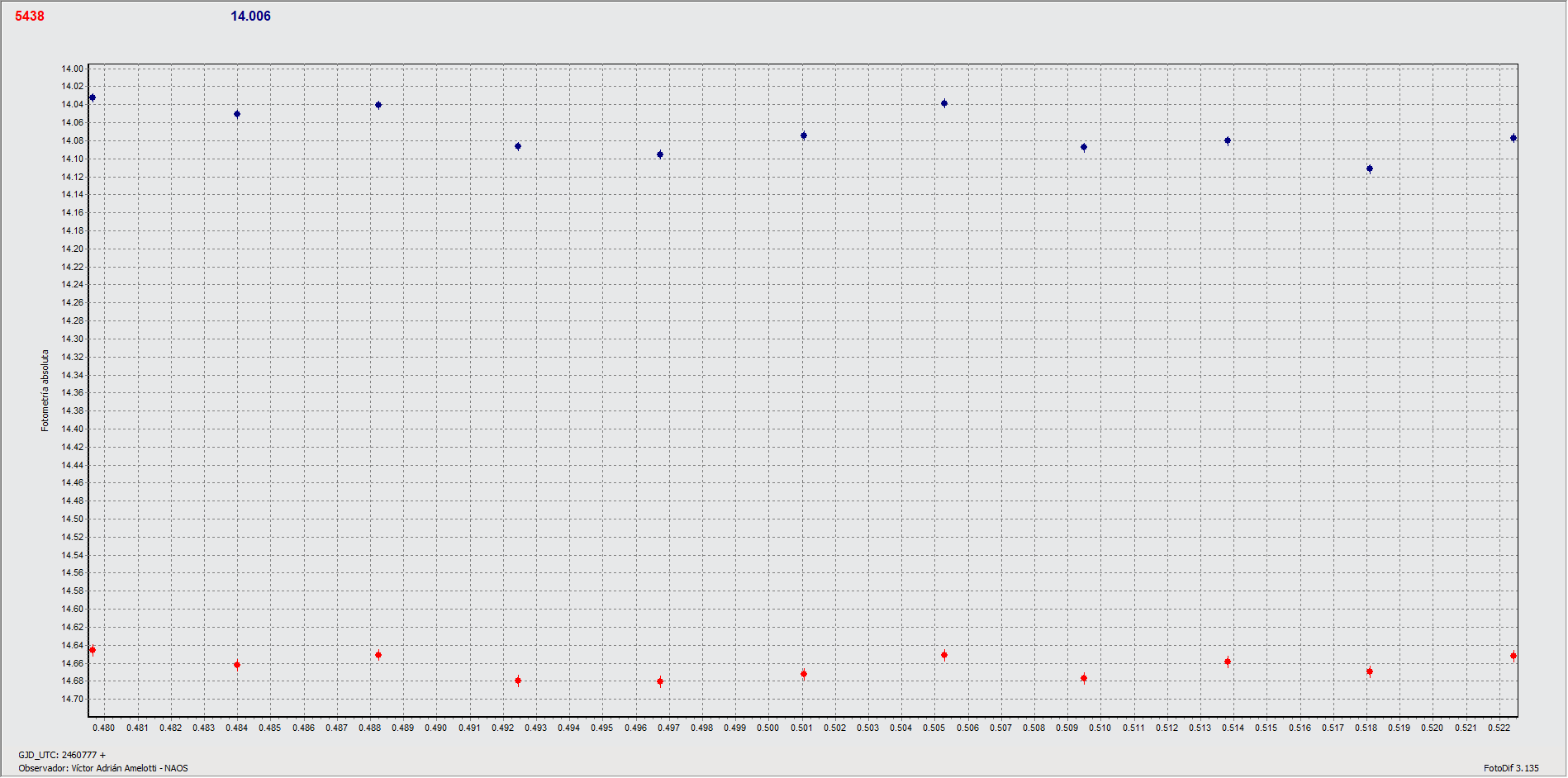Image resolution: width=1568 pixels, height=778 pixels.
Task: Click the first red data point near 0.480
Action: [x=93, y=650]
